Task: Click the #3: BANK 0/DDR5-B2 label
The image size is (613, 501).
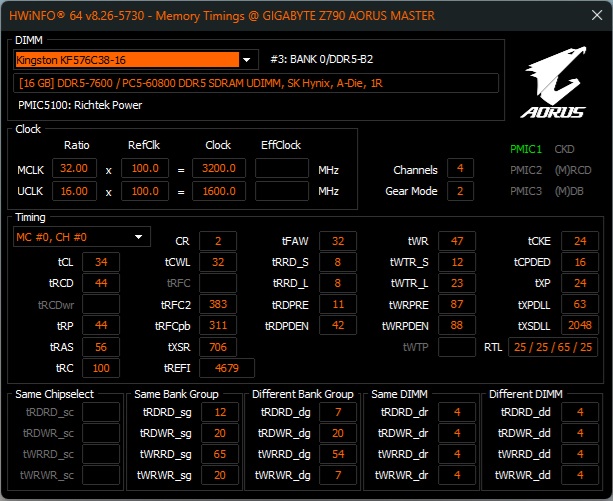Action: click(x=322, y=59)
